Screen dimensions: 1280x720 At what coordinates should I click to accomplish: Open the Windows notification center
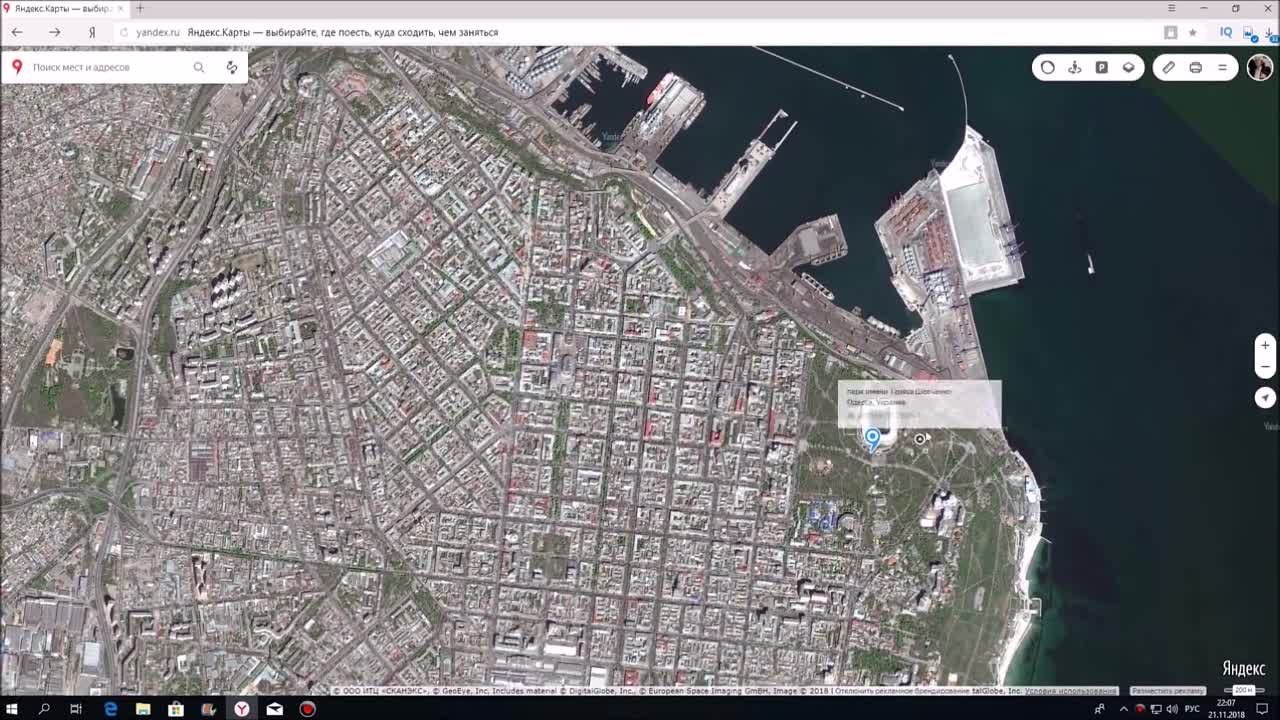tap(1262, 709)
